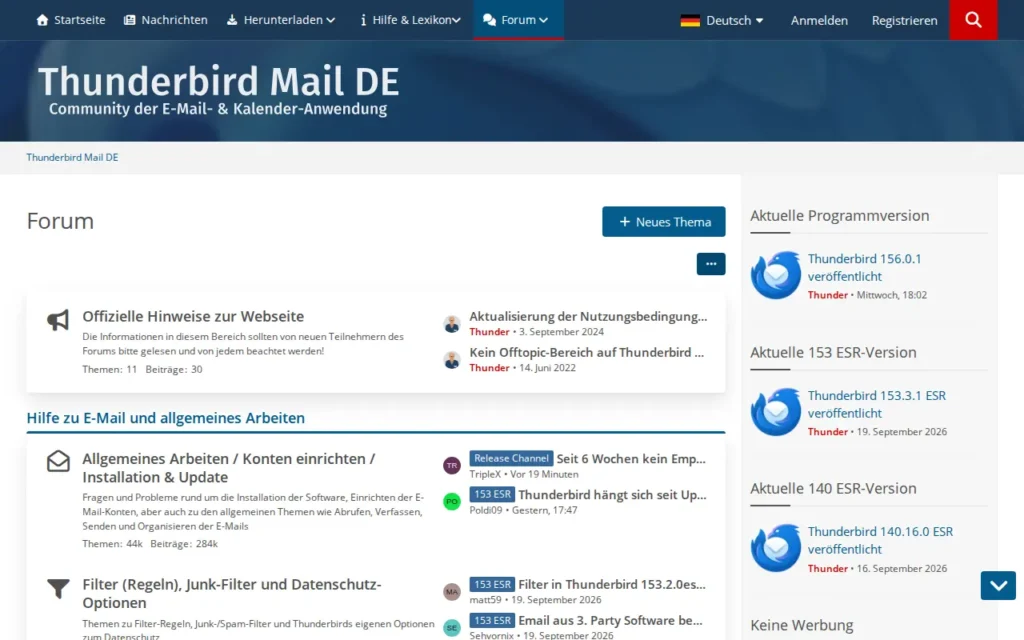
Task: Open the Offizielle Hinweise zur Webseite forum
Action: pyautogui.click(x=193, y=316)
